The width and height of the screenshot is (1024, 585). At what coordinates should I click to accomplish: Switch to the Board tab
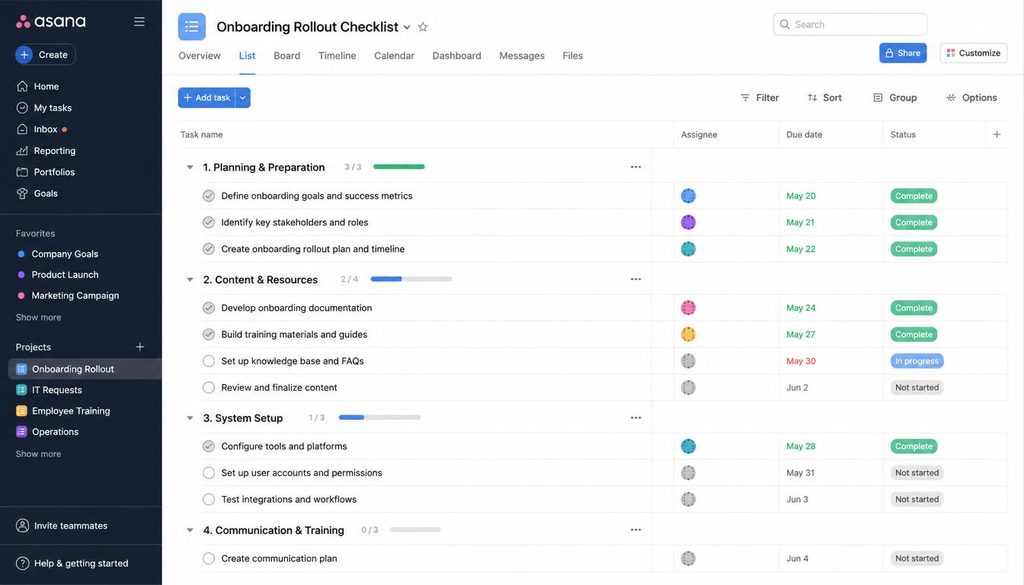tap(287, 56)
